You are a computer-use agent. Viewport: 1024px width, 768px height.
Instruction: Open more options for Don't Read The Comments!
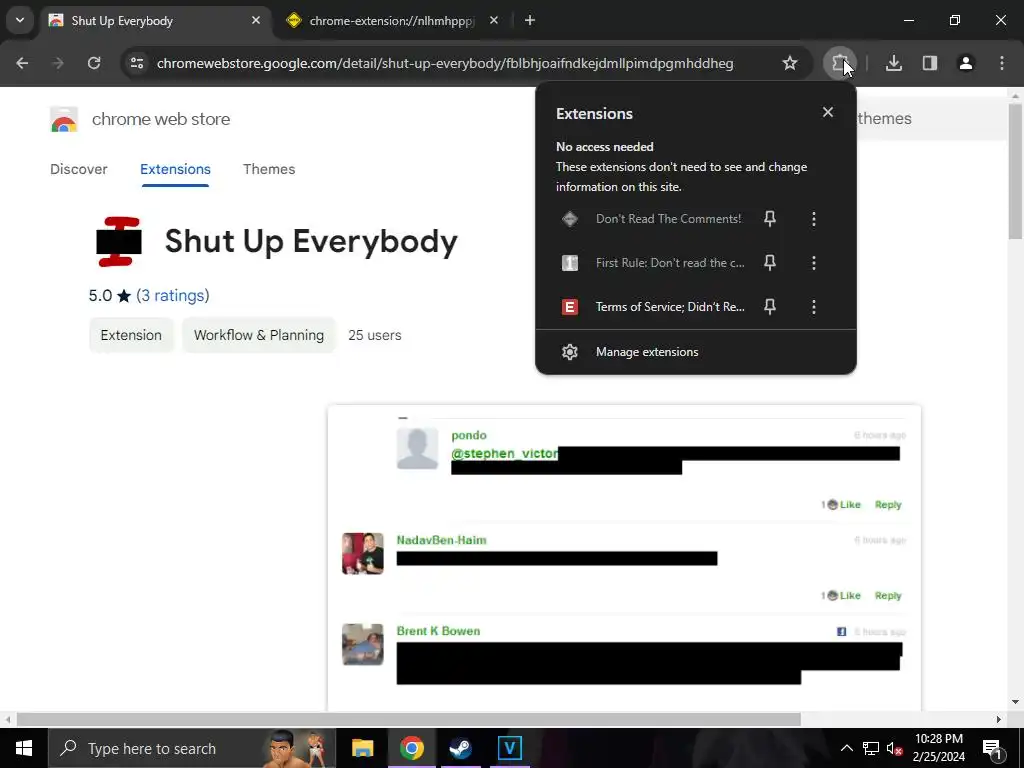pyautogui.click(x=814, y=219)
